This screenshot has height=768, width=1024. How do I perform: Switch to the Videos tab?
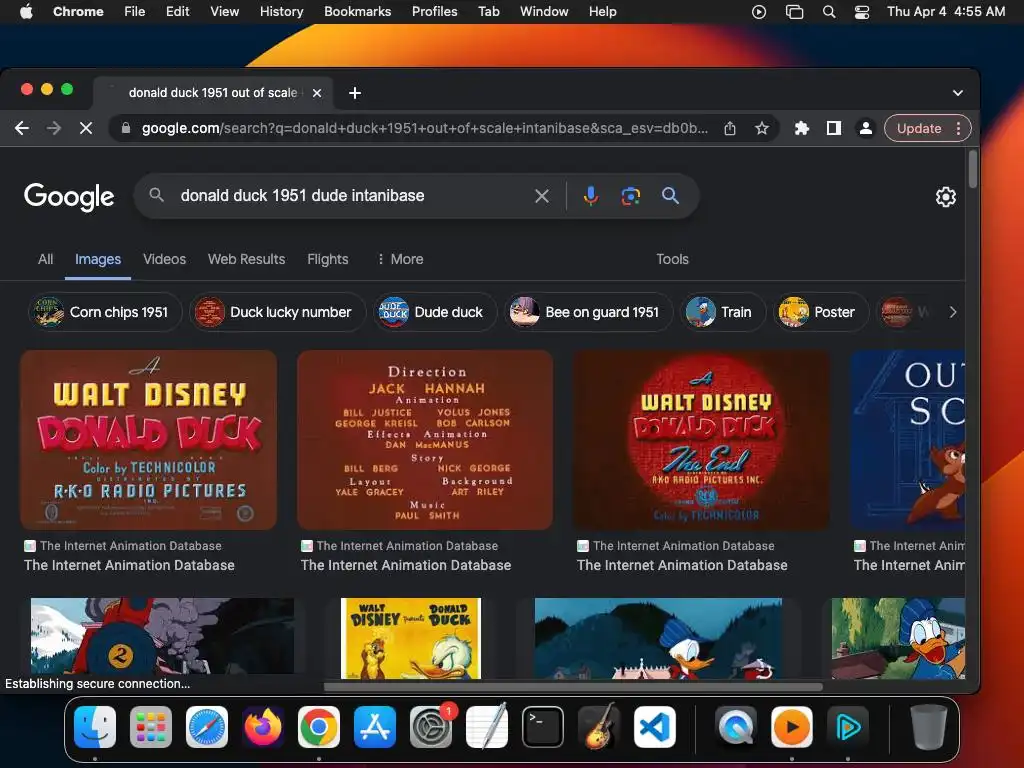[x=165, y=259]
